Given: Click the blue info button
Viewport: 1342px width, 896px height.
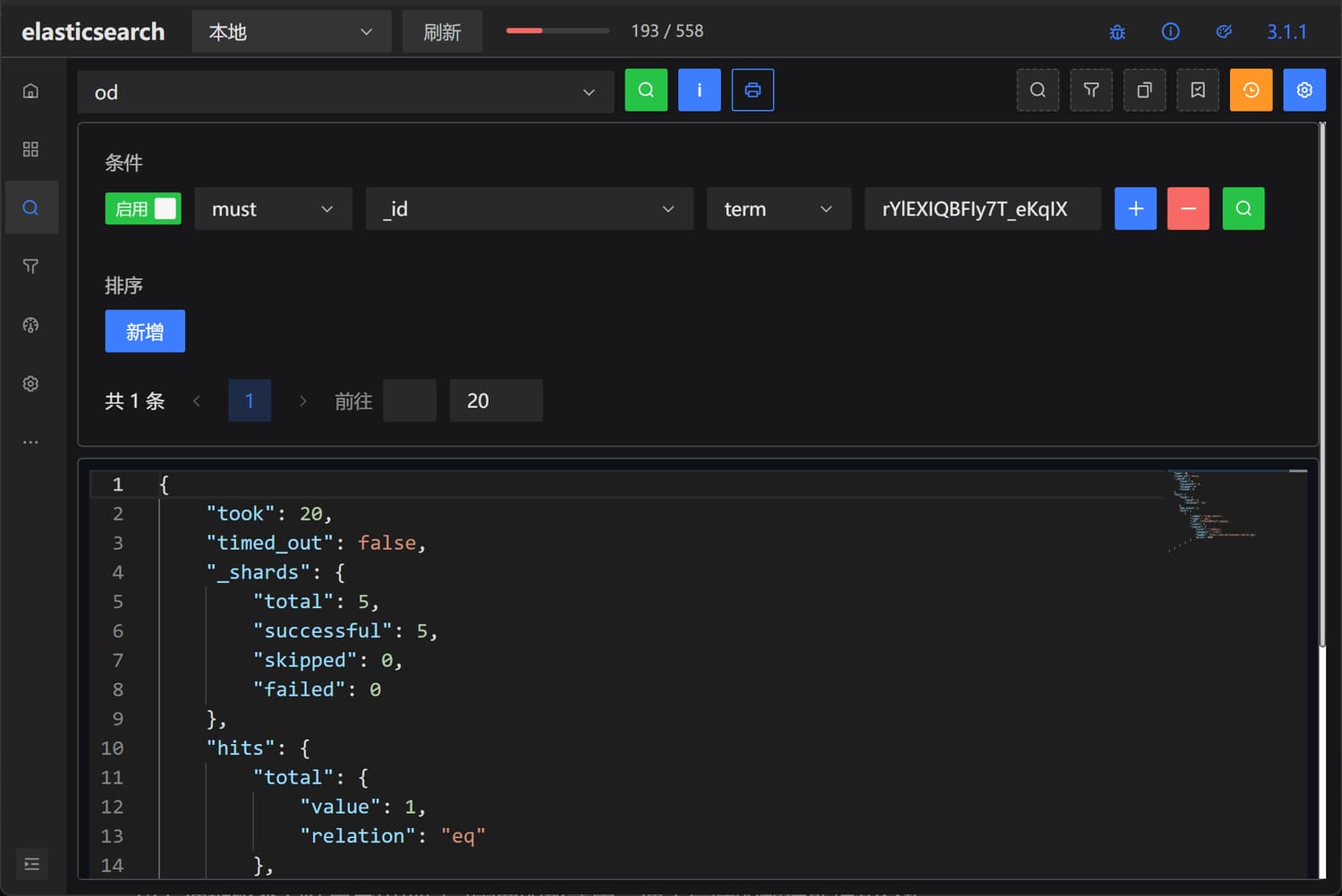Looking at the screenshot, I should coord(699,90).
